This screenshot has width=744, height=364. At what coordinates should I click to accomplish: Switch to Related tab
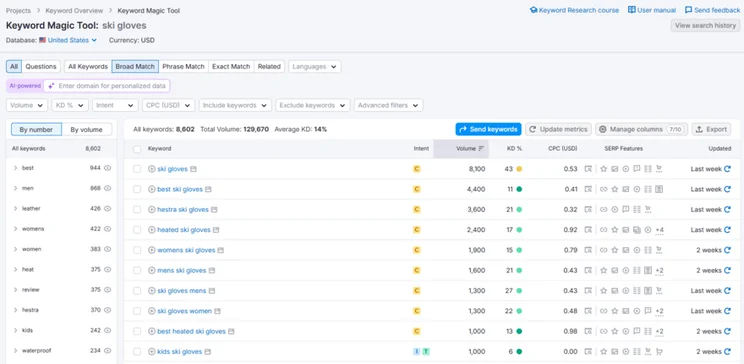[269, 66]
